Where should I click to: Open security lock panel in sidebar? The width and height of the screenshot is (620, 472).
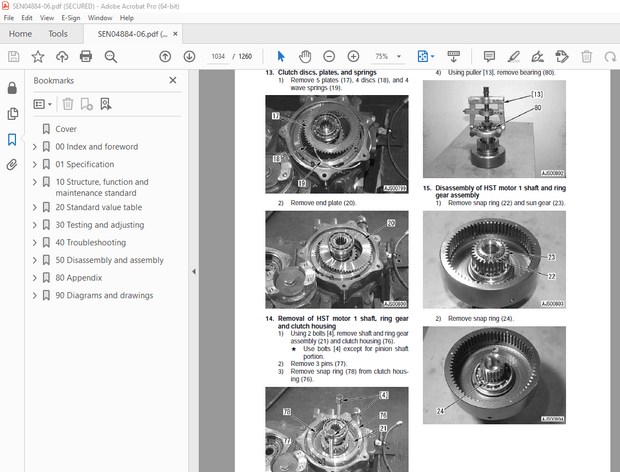(12, 88)
